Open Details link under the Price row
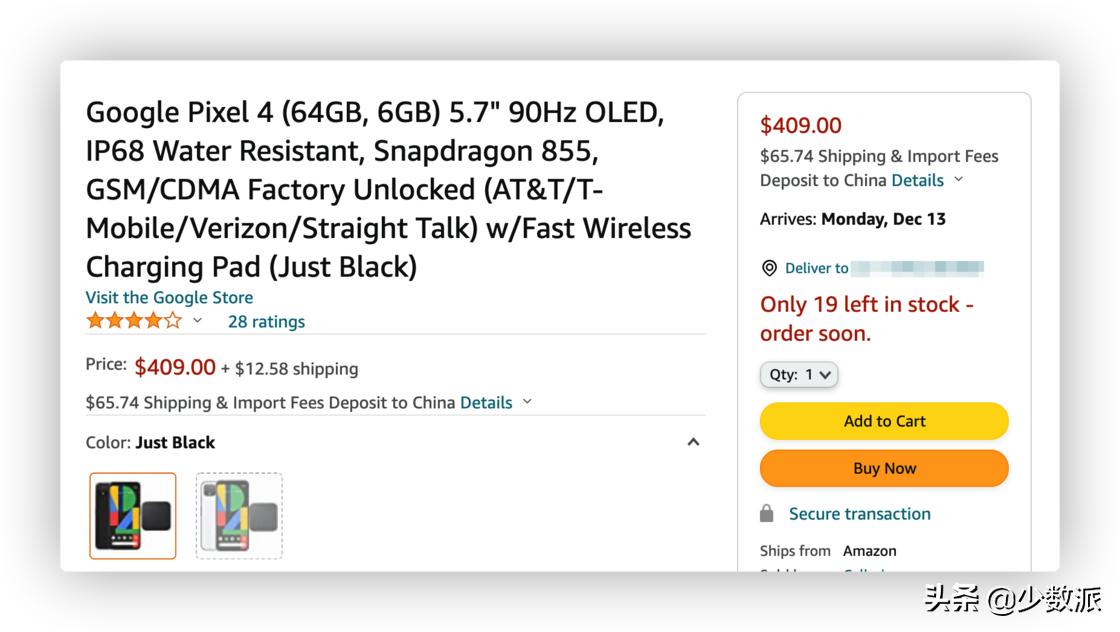The height and width of the screenshot is (632, 1120). click(486, 402)
